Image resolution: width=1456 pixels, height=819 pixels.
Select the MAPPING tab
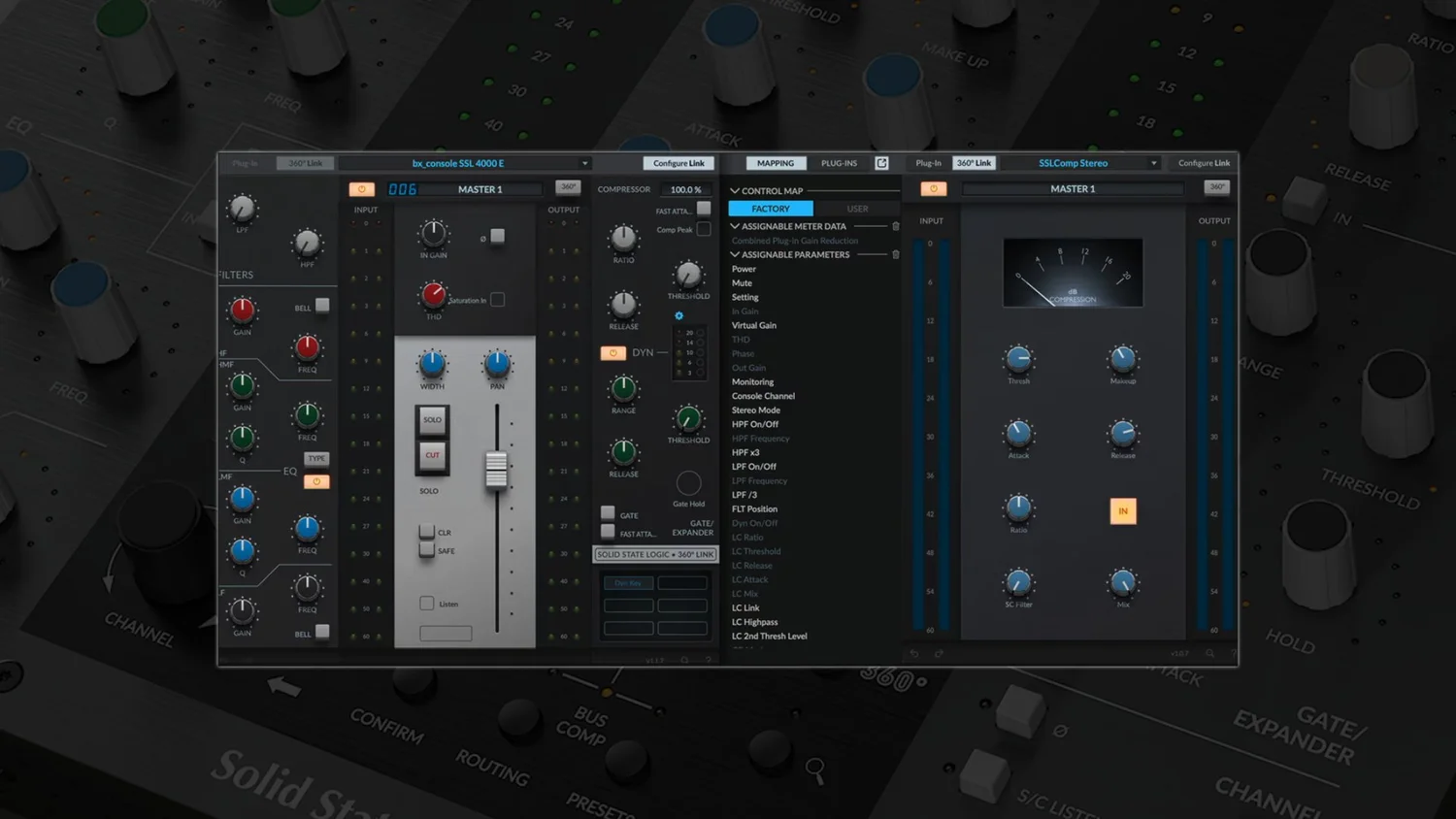point(775,163)
